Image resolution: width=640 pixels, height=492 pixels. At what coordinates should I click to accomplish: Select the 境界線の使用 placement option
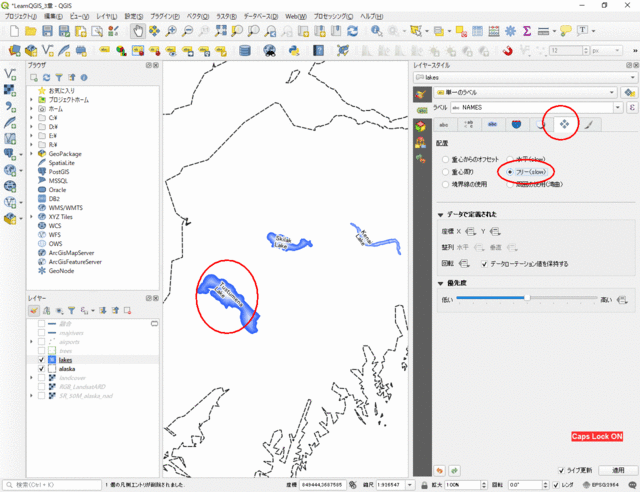click(446, 185)
